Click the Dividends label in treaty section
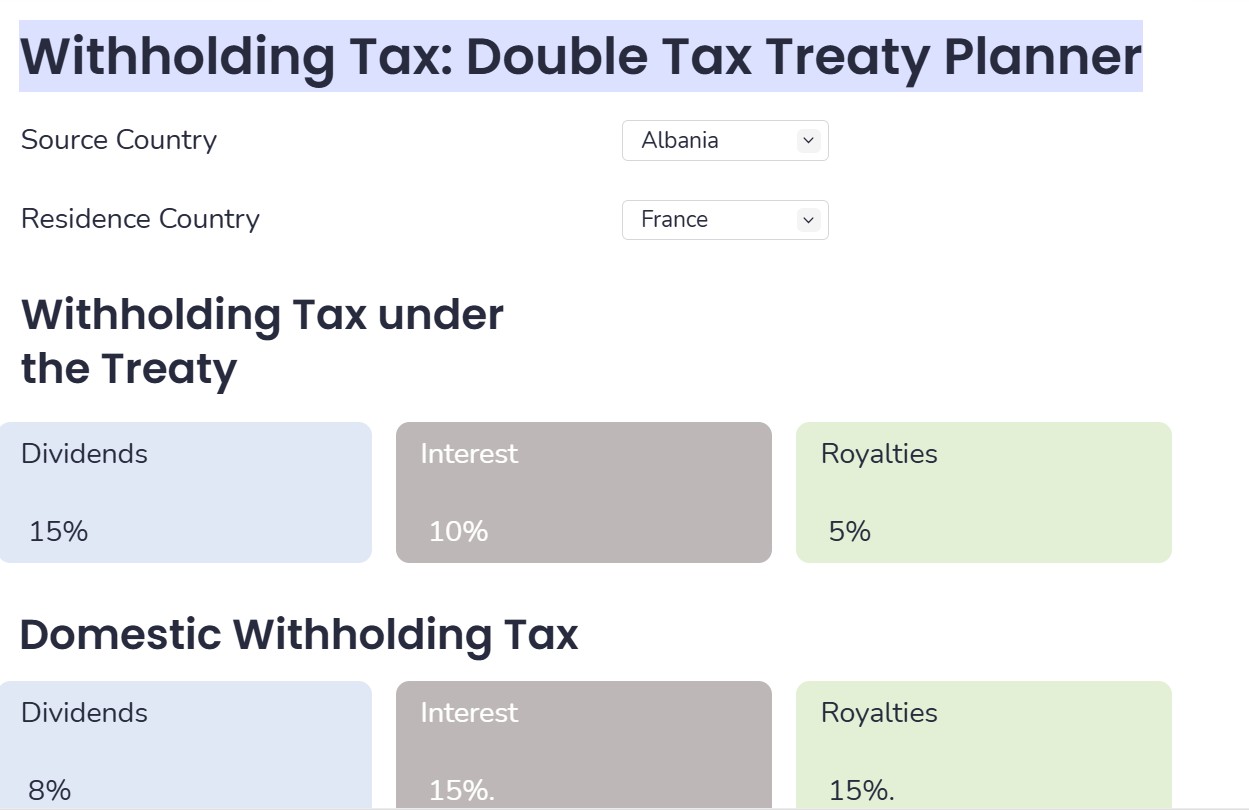 84,454
